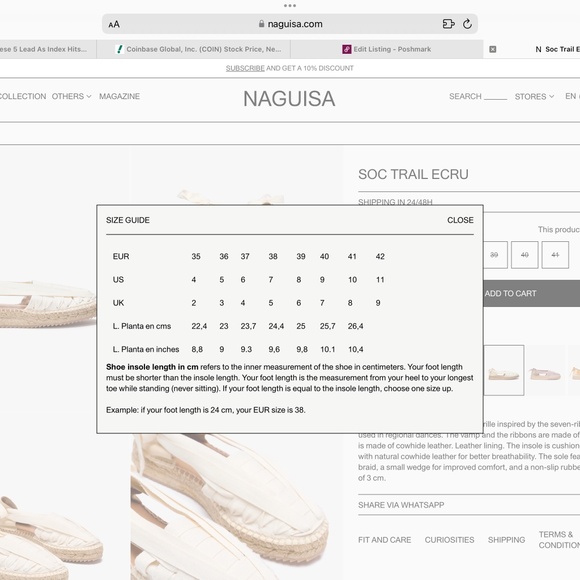The height and width of the screenshot is (580, 580).
Task: Click the SOC TRAIL ECRU product title
Action: [x=413, y=174]
